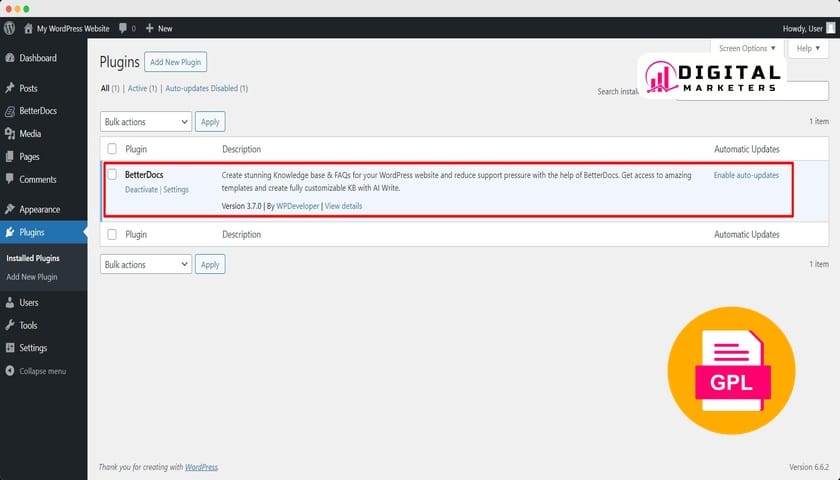
Task: Click Enable auto-updates for BetterDocs
Action: pos(746,175)
